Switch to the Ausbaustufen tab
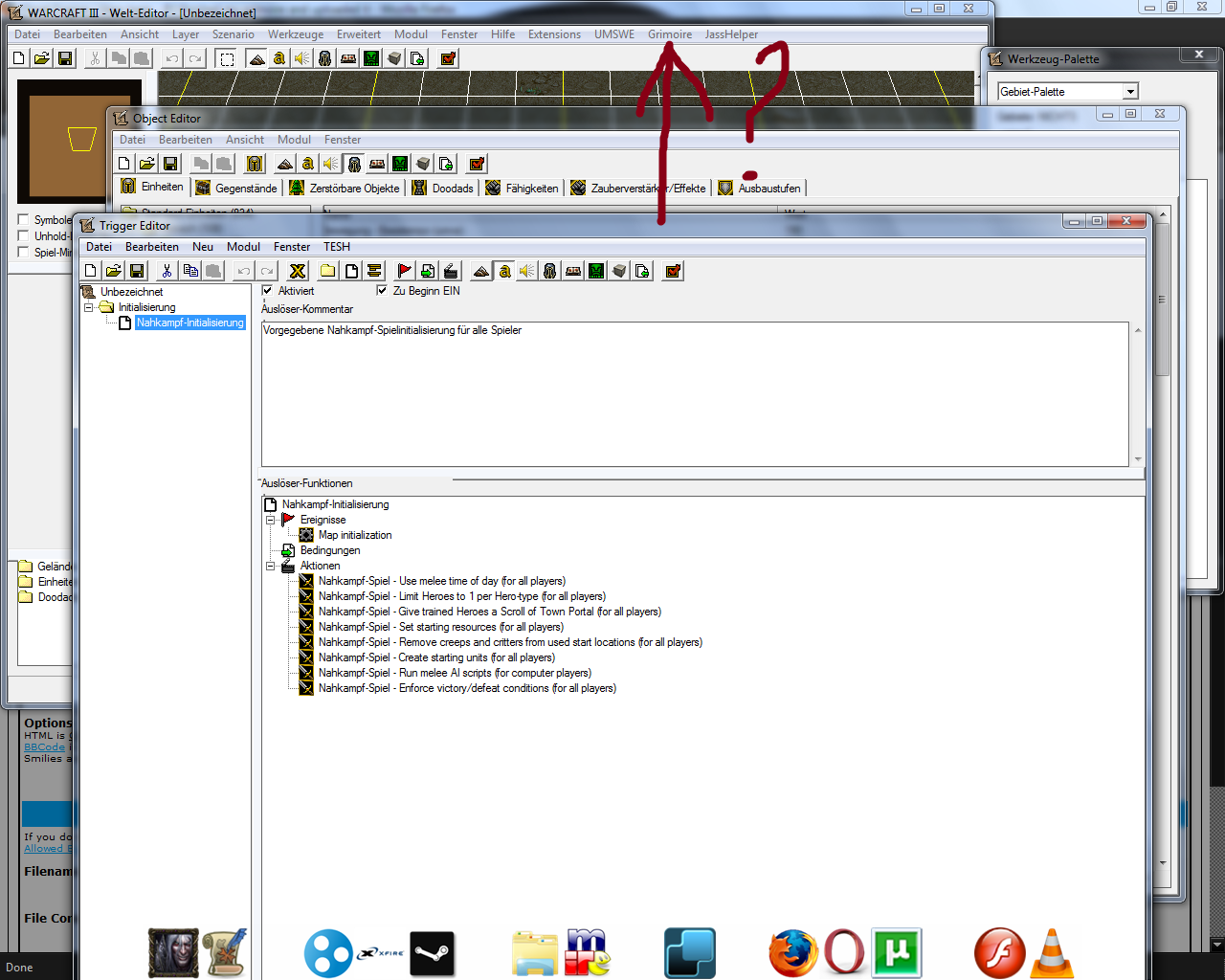The width and height of the screenshot is (1225, 980). coord(760,188)
